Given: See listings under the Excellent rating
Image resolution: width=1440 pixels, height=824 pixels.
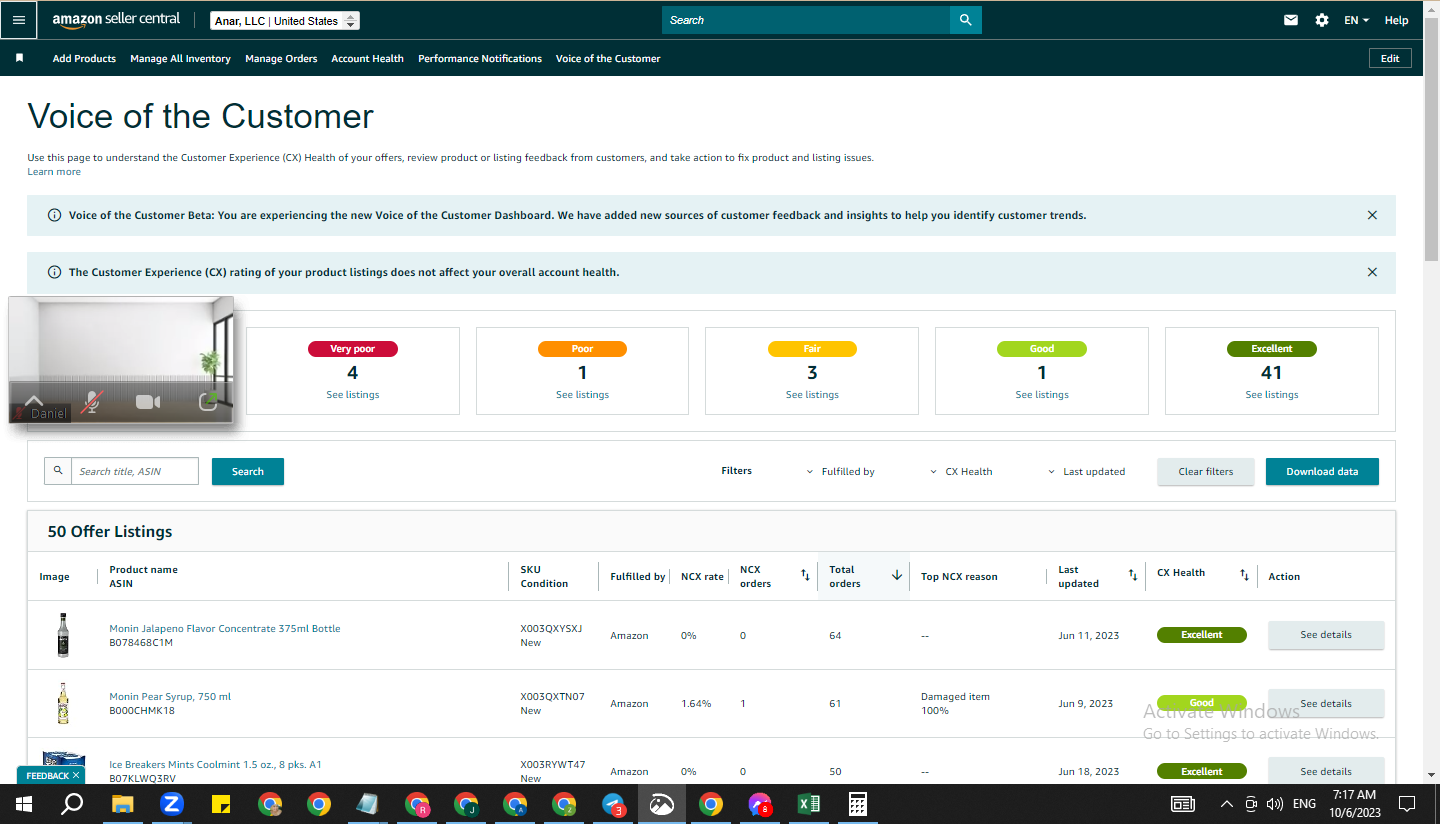Looking at the screenshot, I should pyautogui.click(x=1272, y=395).
